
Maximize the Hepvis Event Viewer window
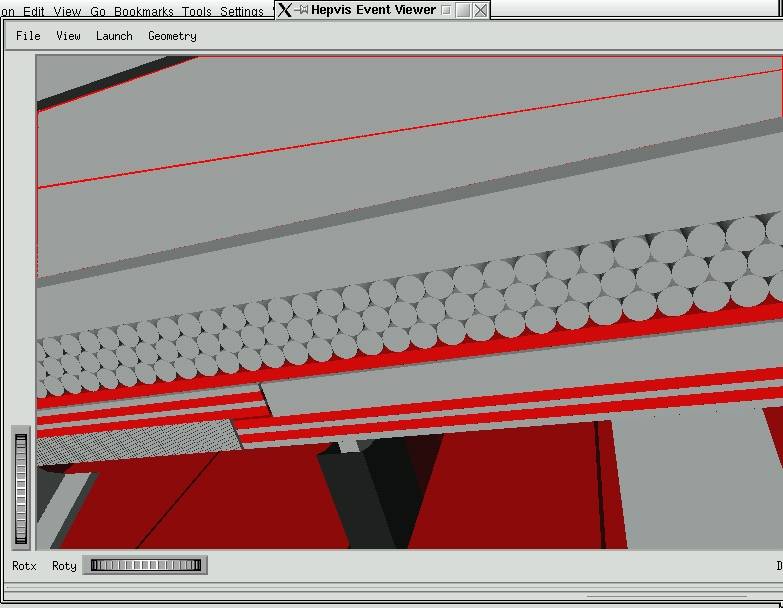coord(463,10)
